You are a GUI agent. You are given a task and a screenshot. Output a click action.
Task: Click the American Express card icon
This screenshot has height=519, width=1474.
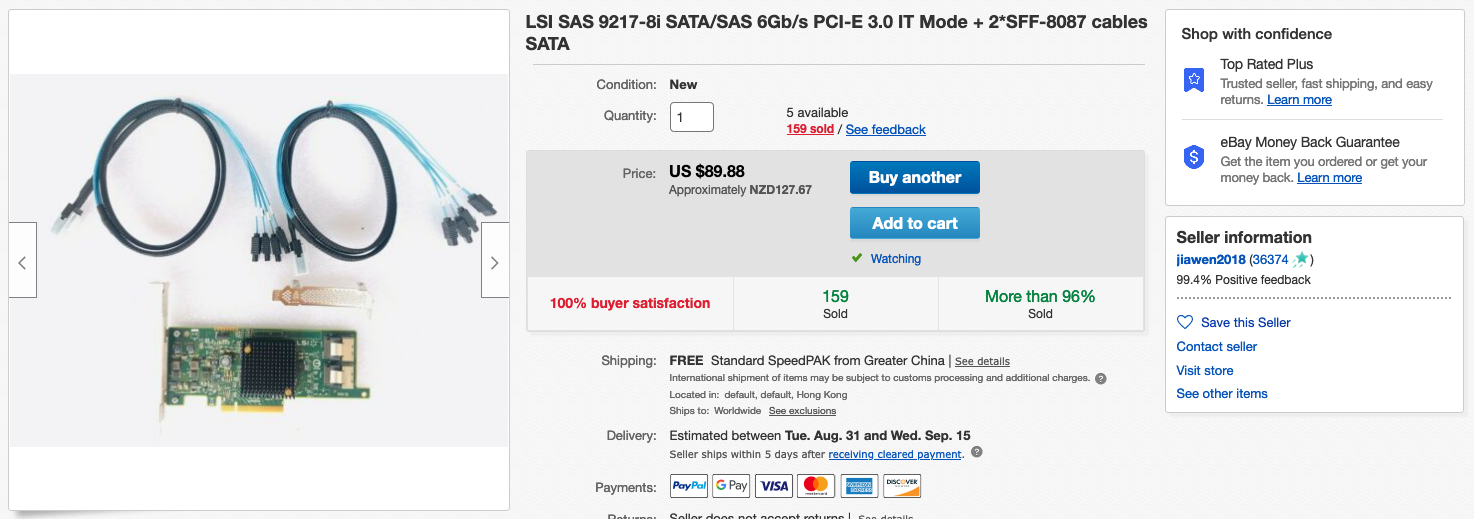click(859, 486)
